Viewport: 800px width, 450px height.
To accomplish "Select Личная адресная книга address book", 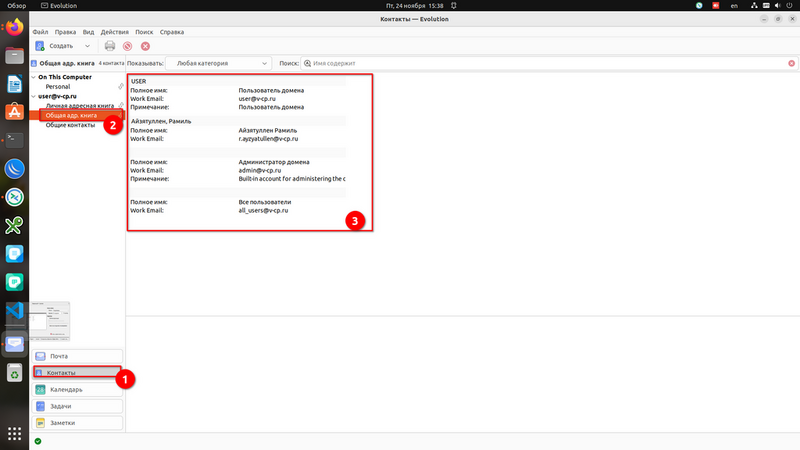I will (80, 106).
